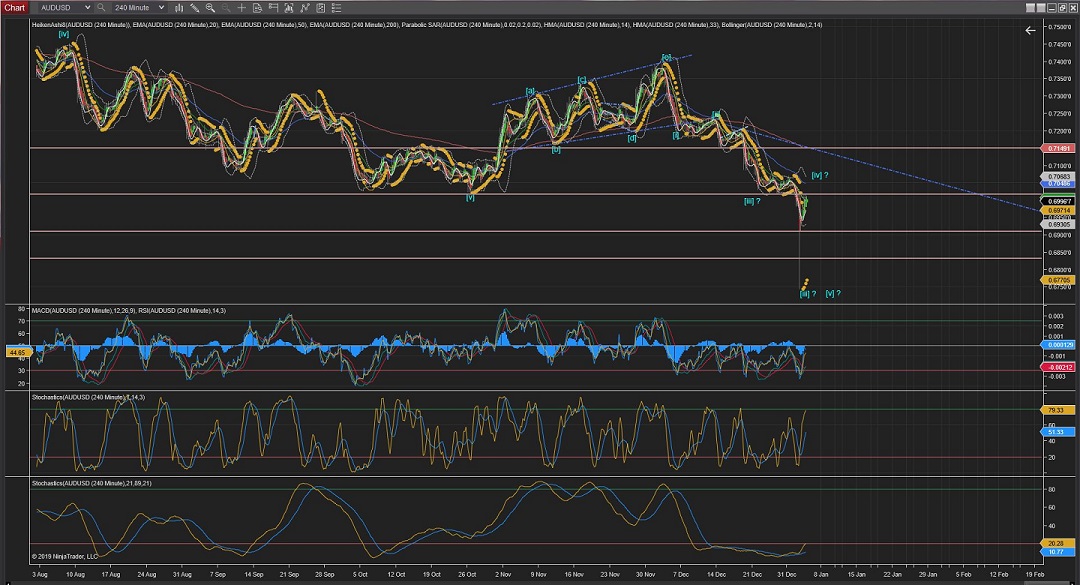The width and height of the screenshot is (1080, 585).
Task: Click the first window link button
Action: [1030, 8]
